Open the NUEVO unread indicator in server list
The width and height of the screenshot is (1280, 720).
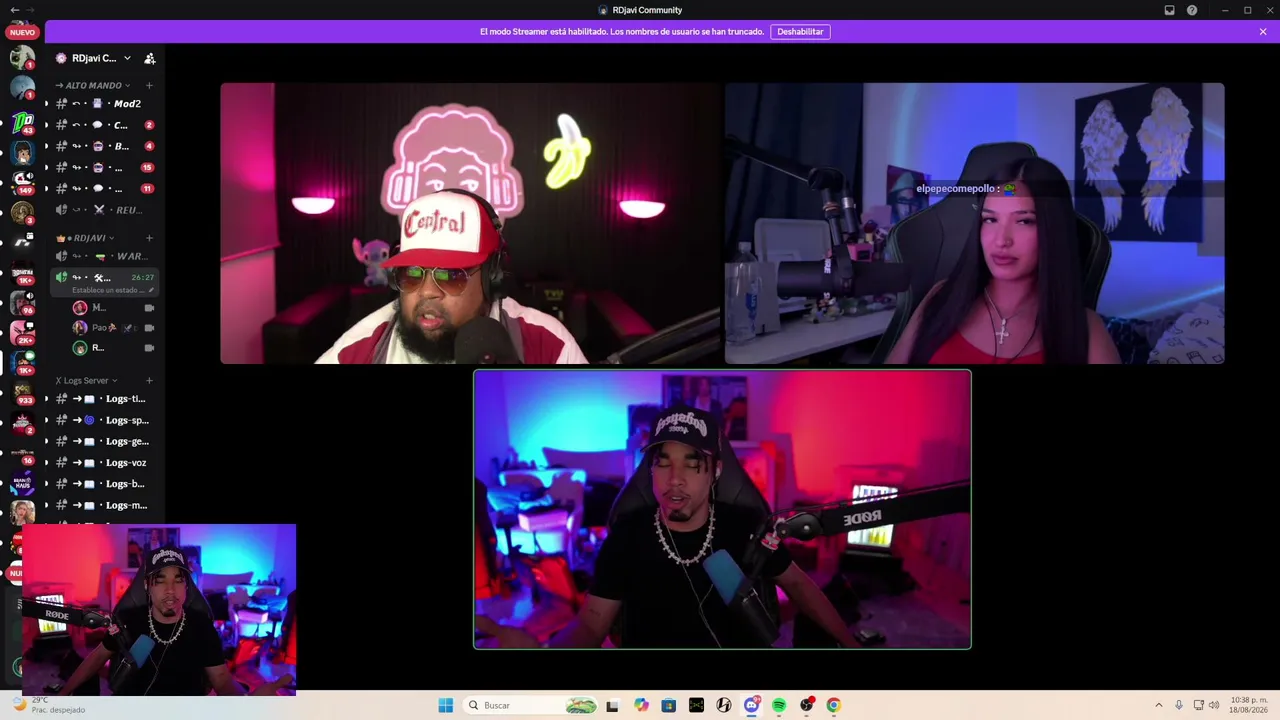tap(22, 32)
